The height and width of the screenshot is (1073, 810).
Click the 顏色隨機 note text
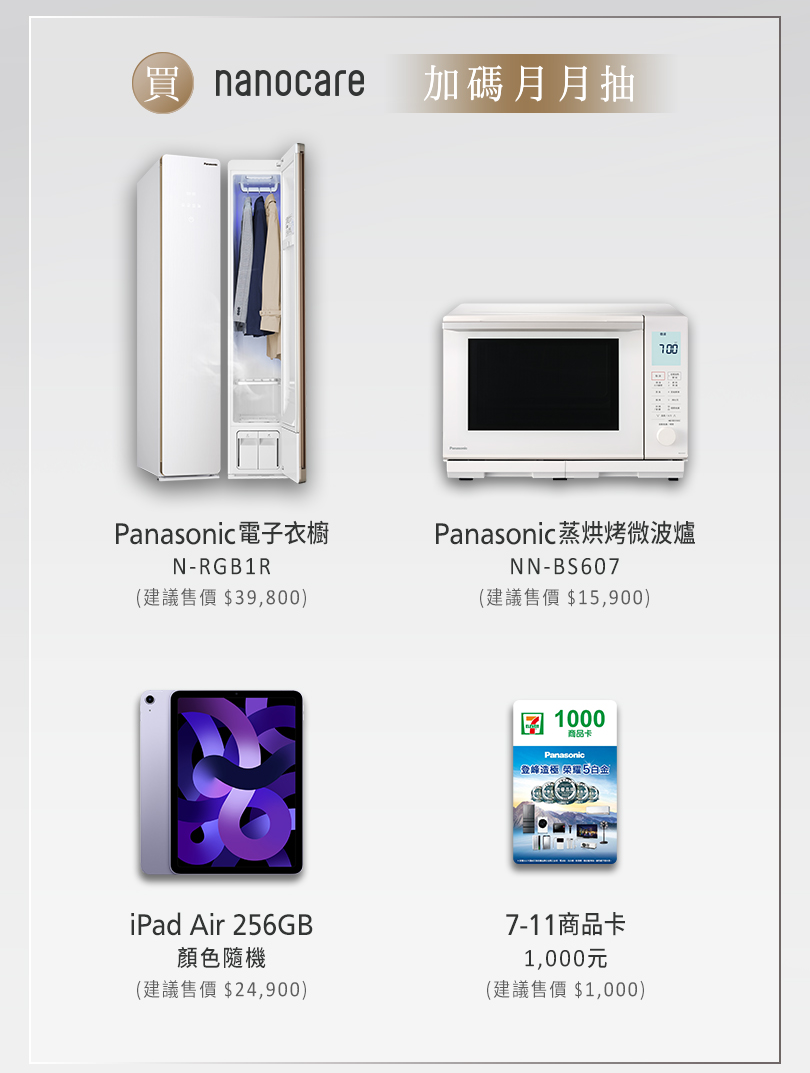[x=222, y=957]
